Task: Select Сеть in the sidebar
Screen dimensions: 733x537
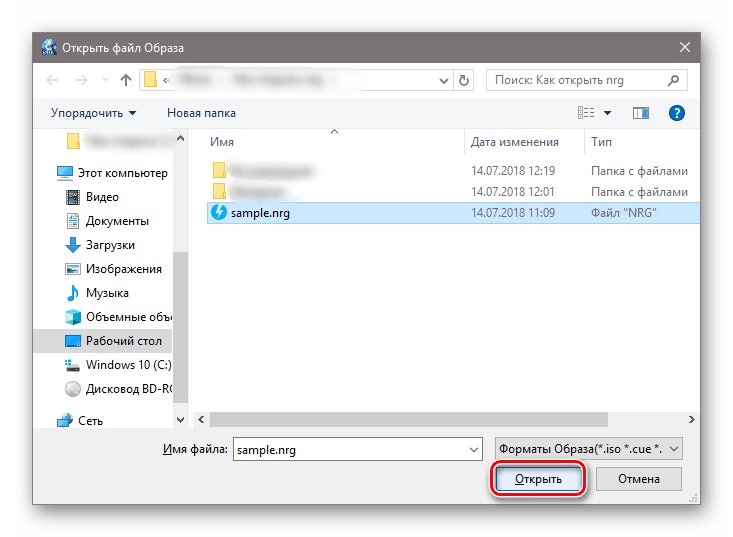Action: (x=80, y=421)
